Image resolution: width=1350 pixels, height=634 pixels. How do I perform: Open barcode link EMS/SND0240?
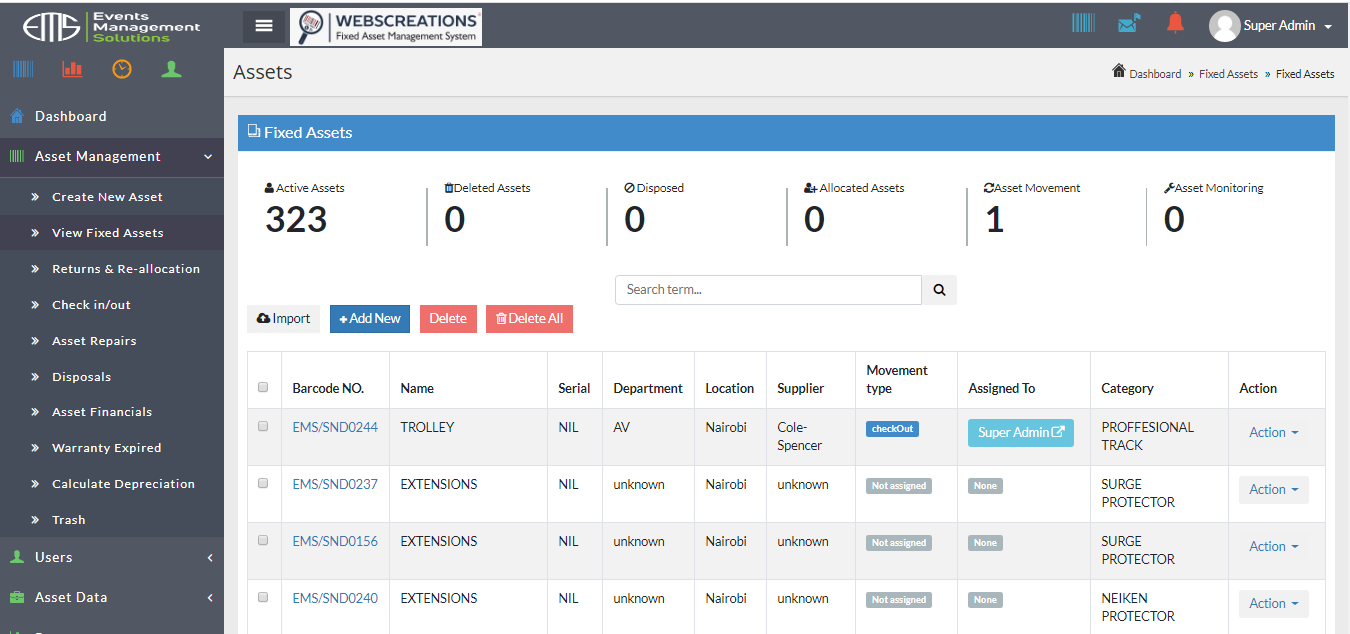(x=335, y=598)
